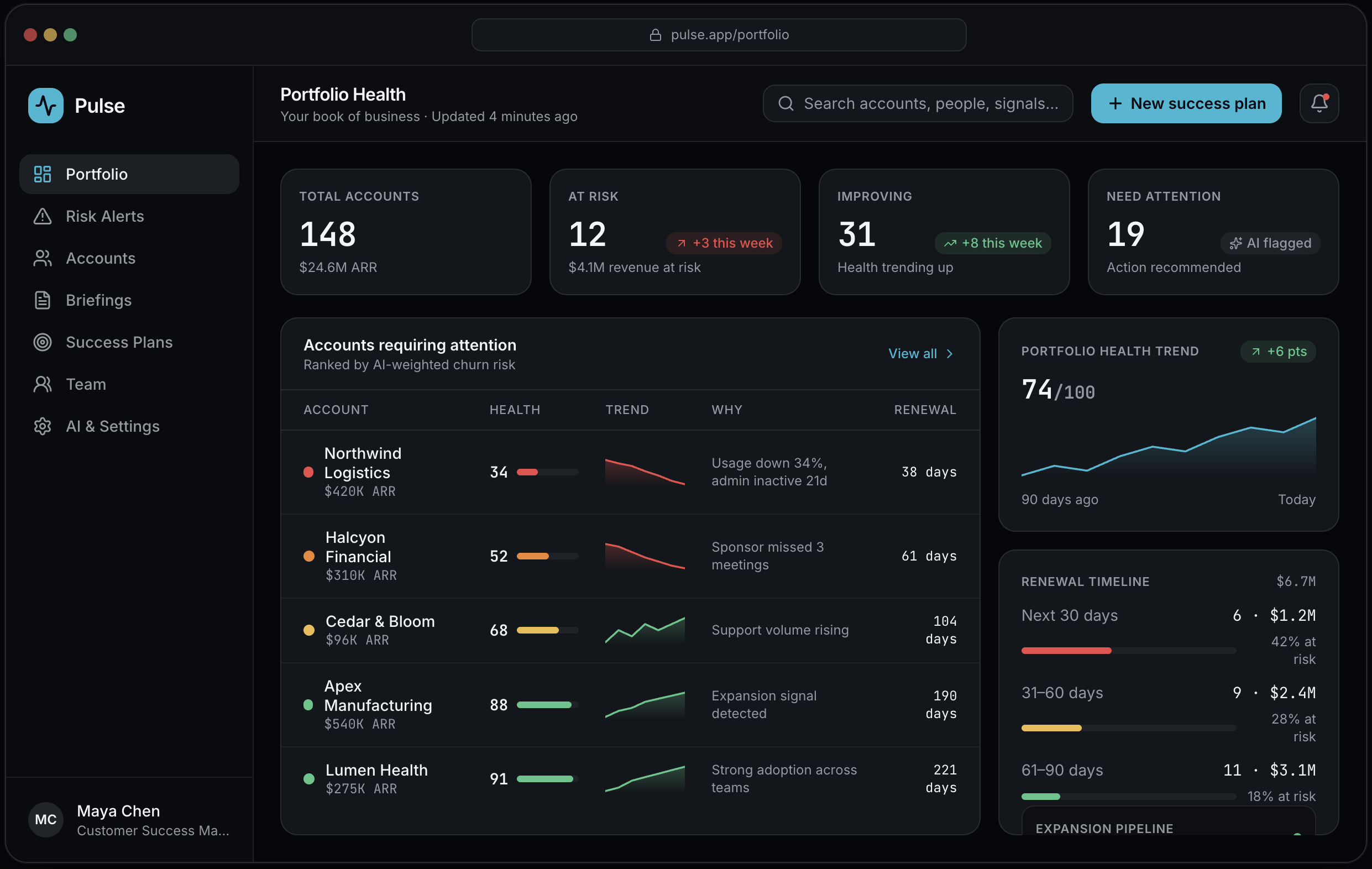Click the Next 30 days risk bar
This screenshot has height=869, width=1372.
1129,650
